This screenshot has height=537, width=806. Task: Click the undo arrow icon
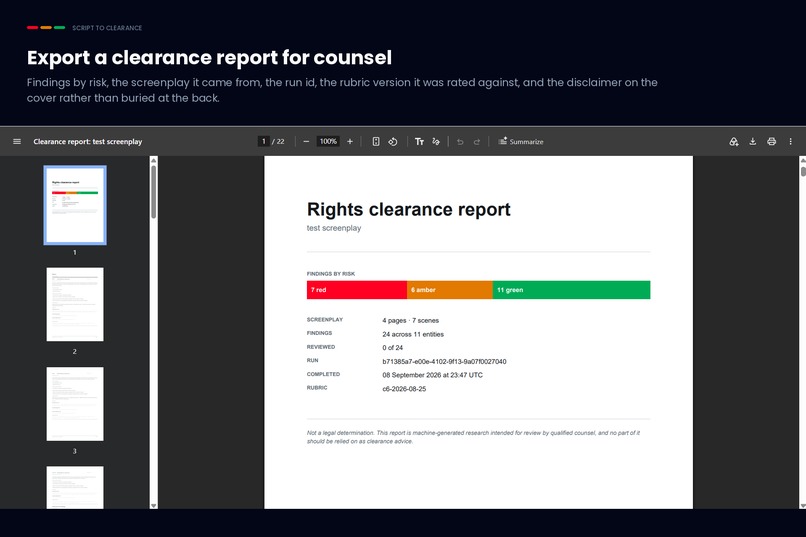coord(460,141)
